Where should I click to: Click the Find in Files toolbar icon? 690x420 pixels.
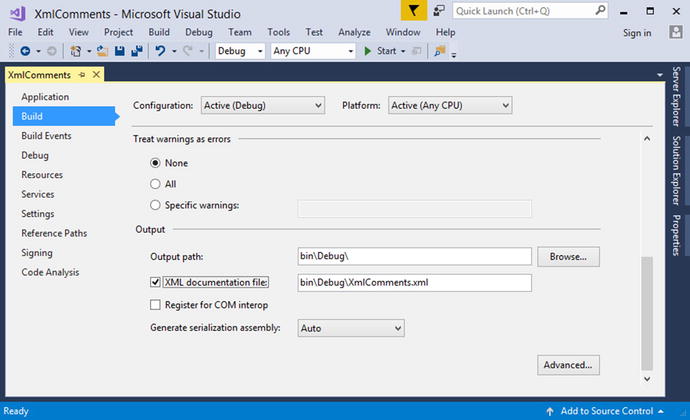click(439, 51)
